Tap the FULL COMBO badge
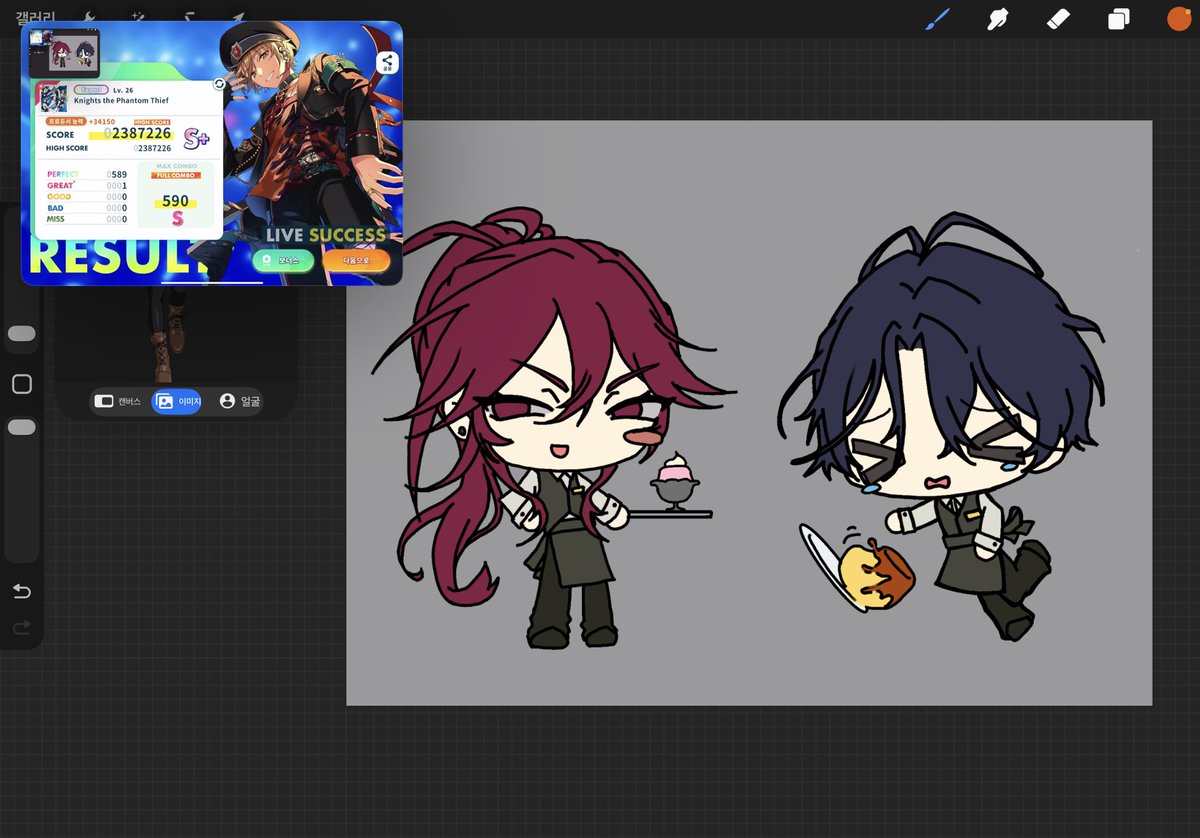Viewport: 1200px width, 838px height. (175, 175)
